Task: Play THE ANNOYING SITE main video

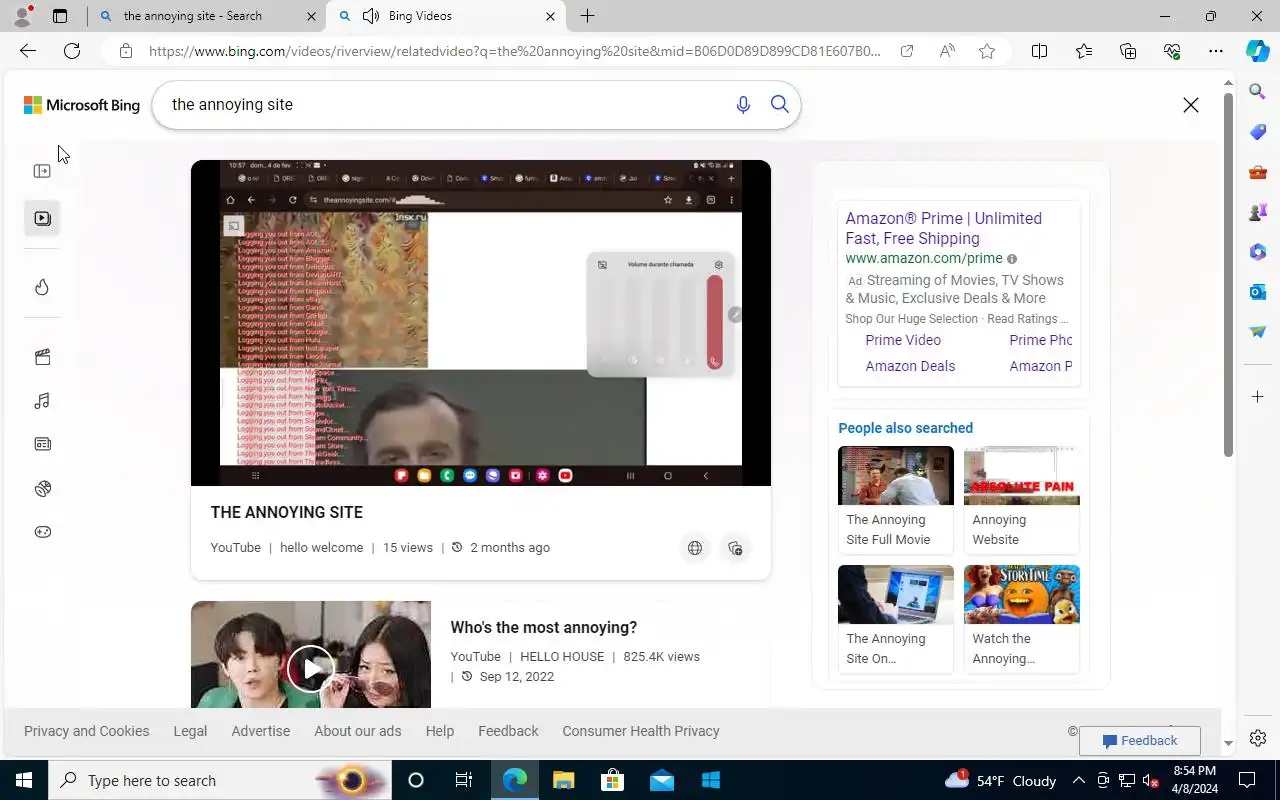Action: 481,323
